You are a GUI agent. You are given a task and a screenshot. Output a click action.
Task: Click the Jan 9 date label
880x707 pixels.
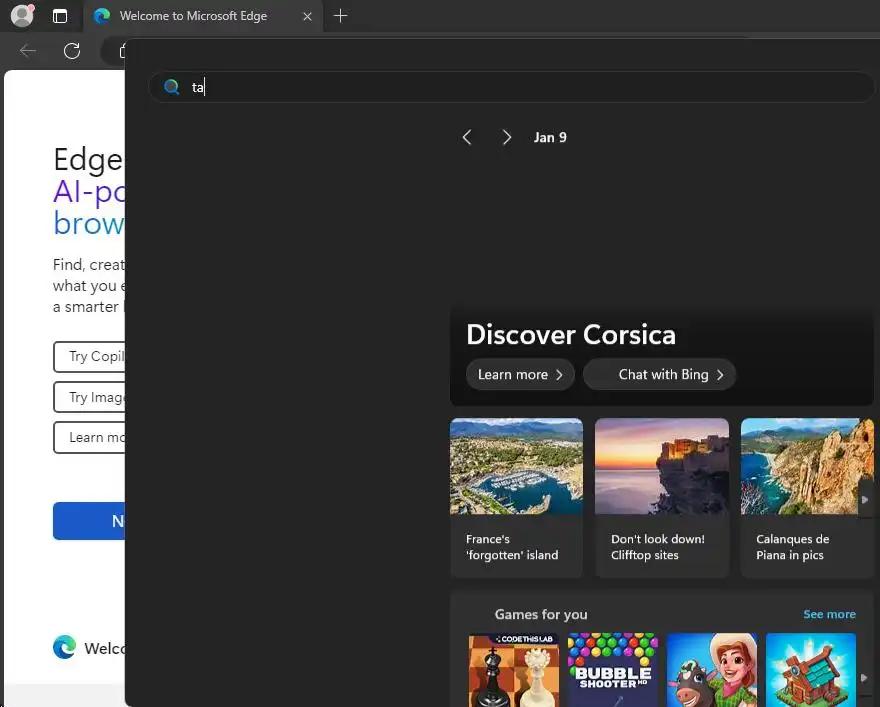tap(550, 137)
